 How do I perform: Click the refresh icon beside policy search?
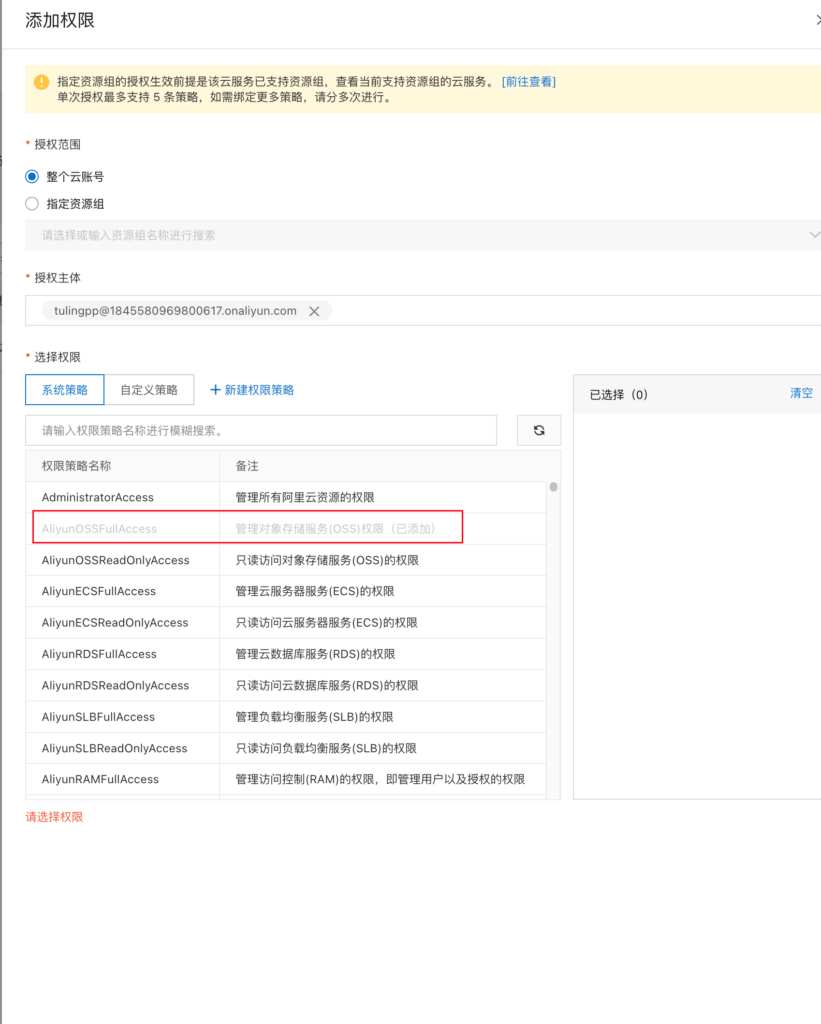pos(539,430)
